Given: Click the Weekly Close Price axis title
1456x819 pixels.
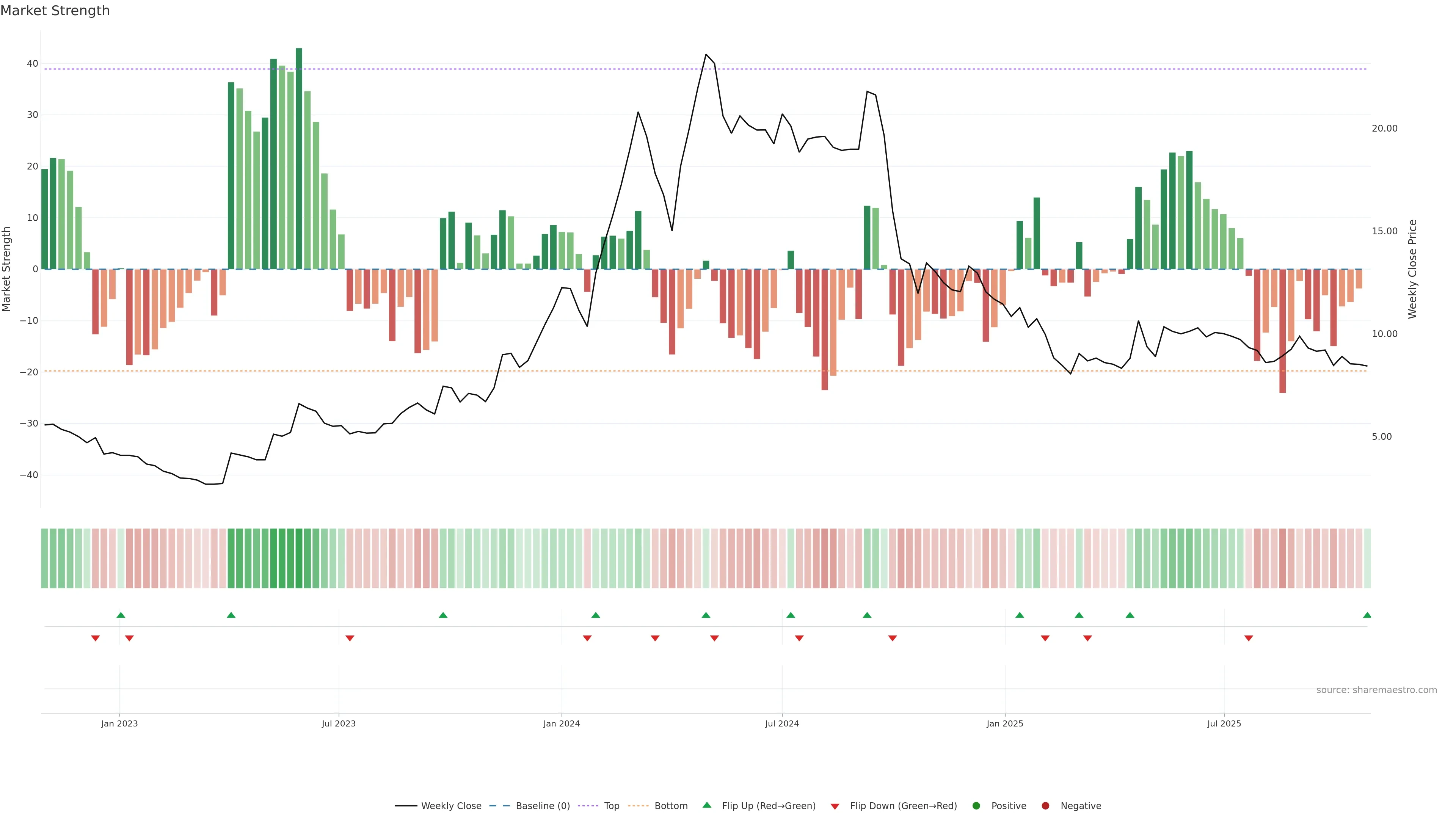Looking at the screenshot, I should [1412, 269].
